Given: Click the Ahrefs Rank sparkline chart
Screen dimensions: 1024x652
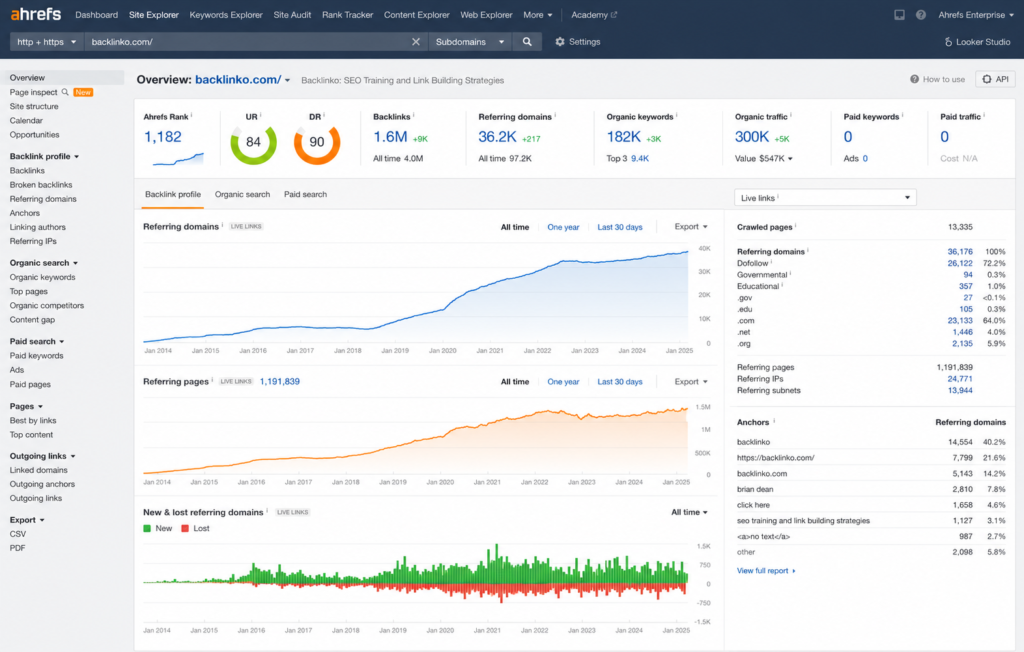Looking at the screenshot, I should (178, 158).
